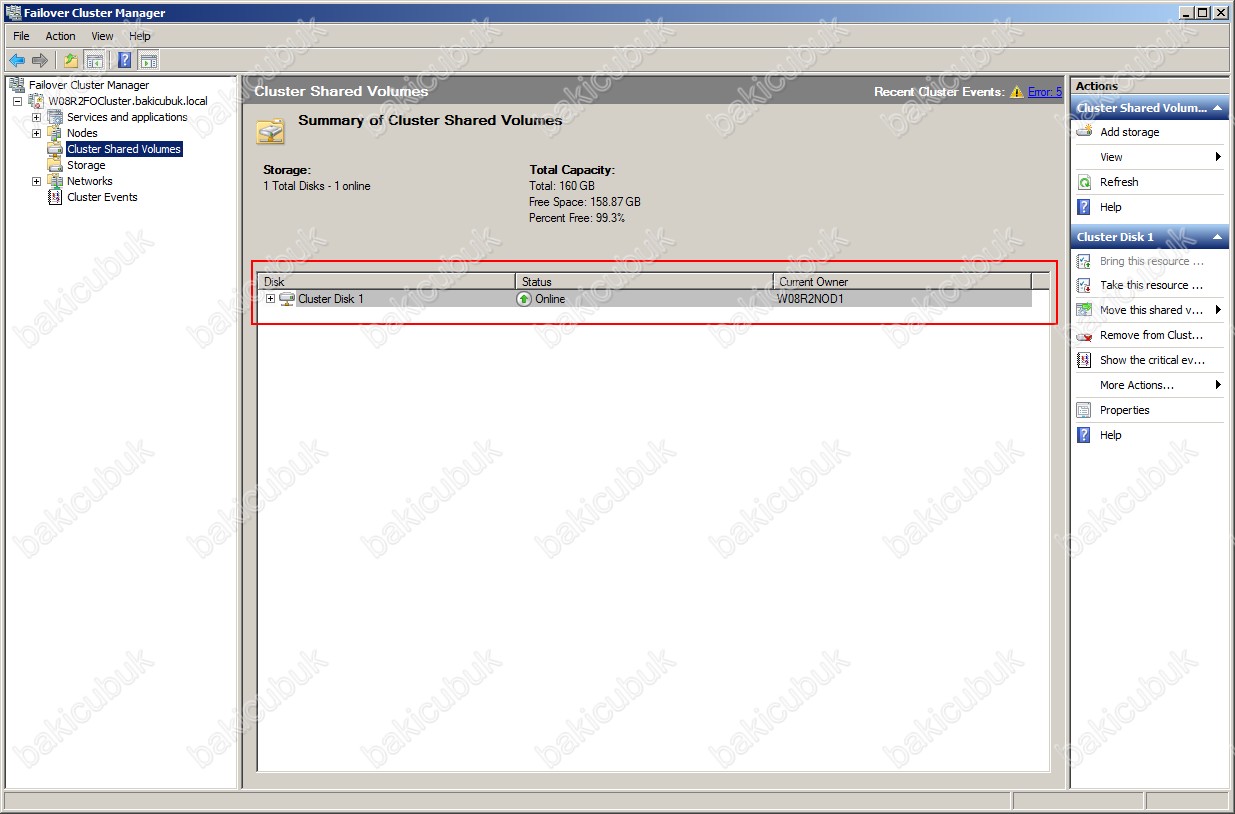1235x814 pixels.
Task: Select the Failover Cluster Manager root icon
Action: tap(17, 85)
